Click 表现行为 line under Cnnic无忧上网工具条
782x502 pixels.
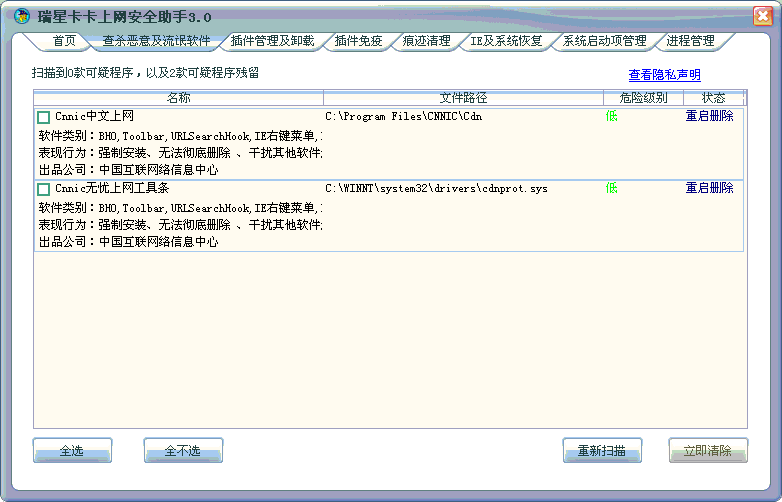point(180,225)
